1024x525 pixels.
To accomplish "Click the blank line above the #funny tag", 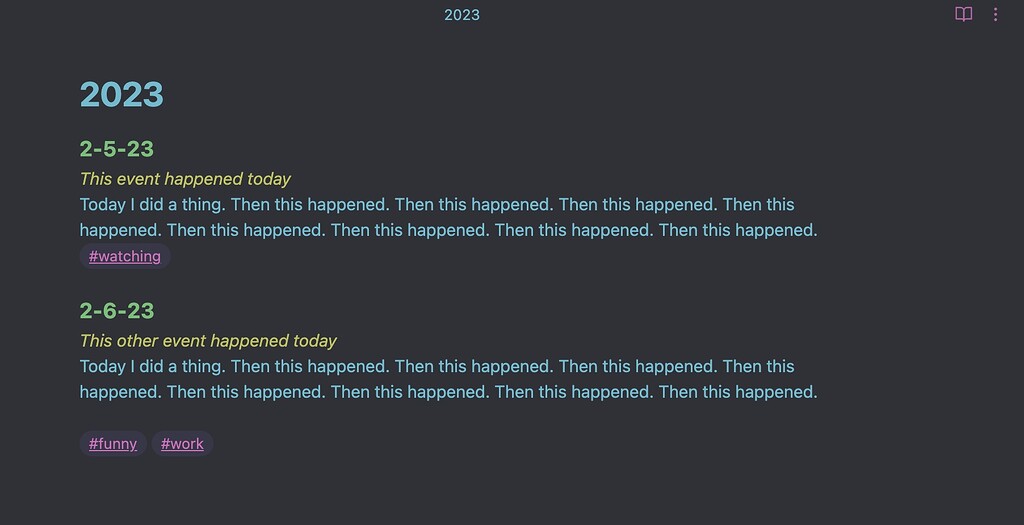I will (300, 418).
